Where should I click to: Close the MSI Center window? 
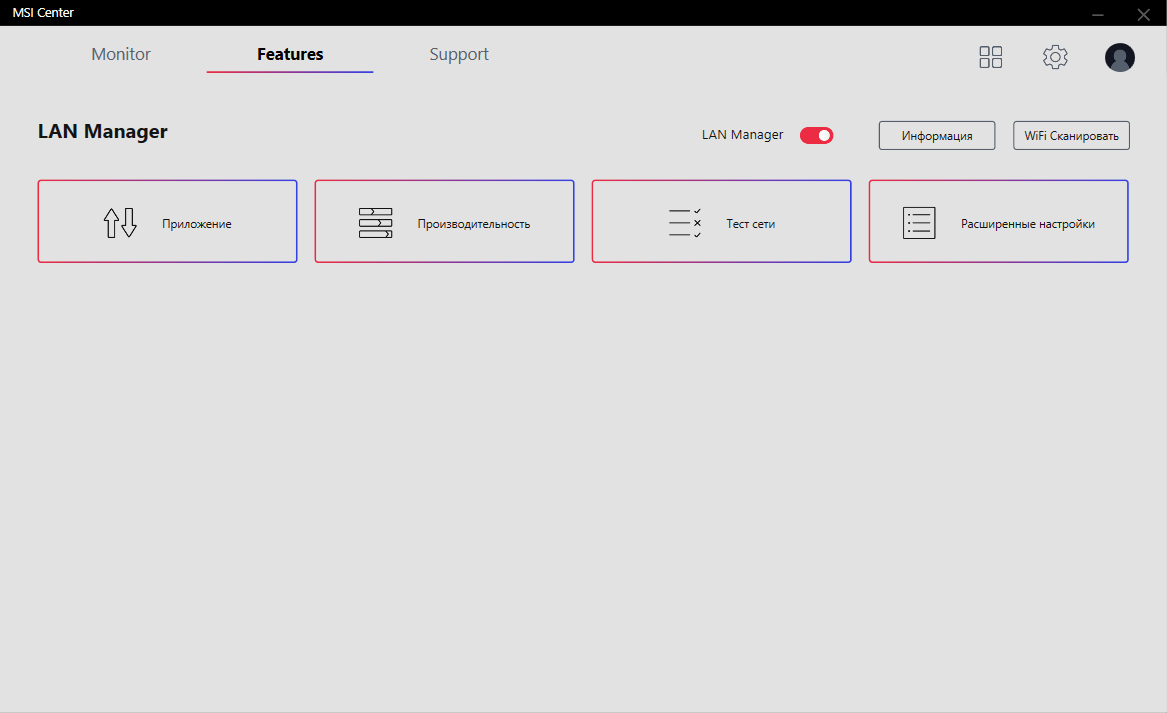(x=1144, y=14)
